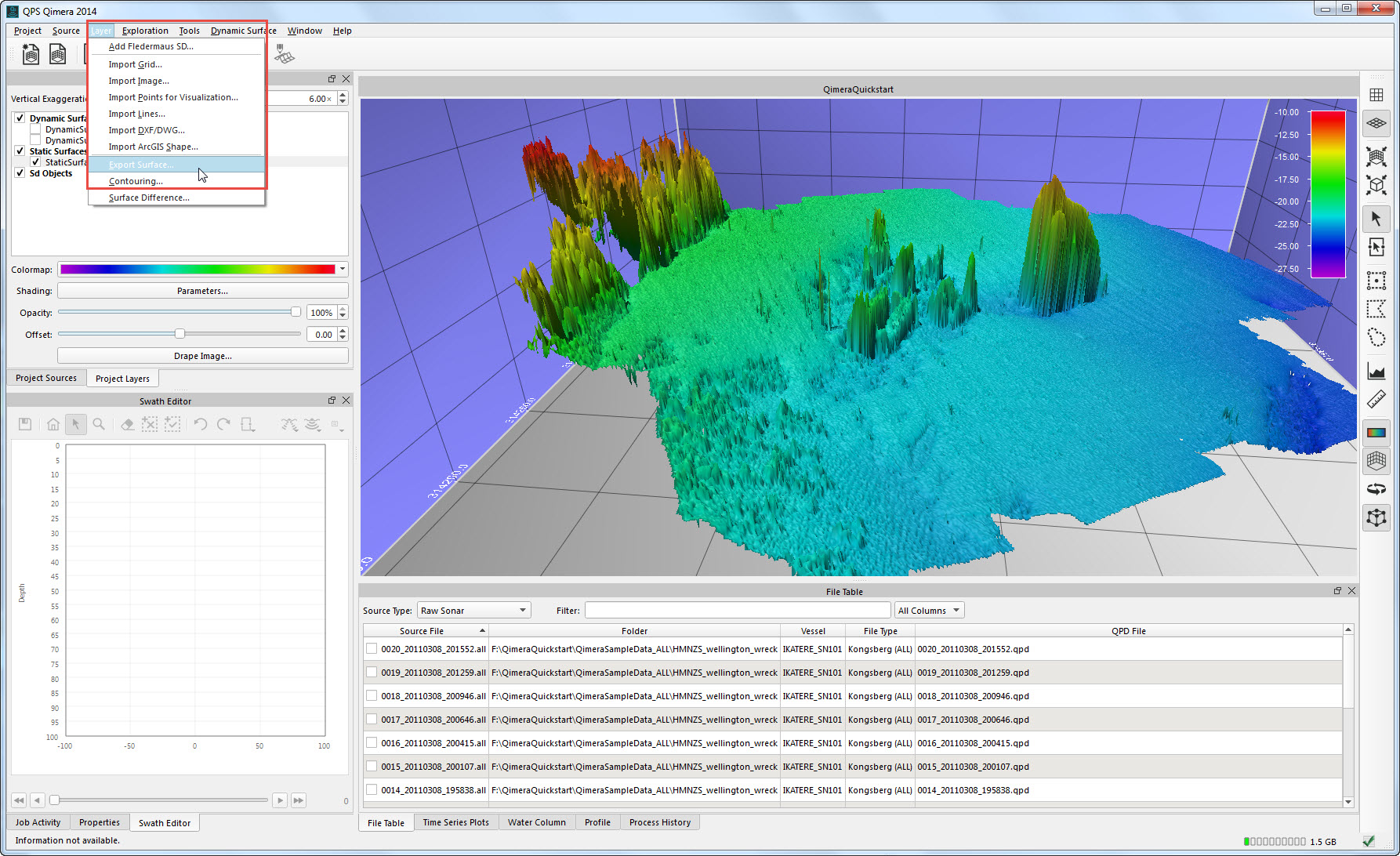Toggle the Static Surfaces checkbox
The height and width of the screenshot is (856, 1400).
[20, 151]
